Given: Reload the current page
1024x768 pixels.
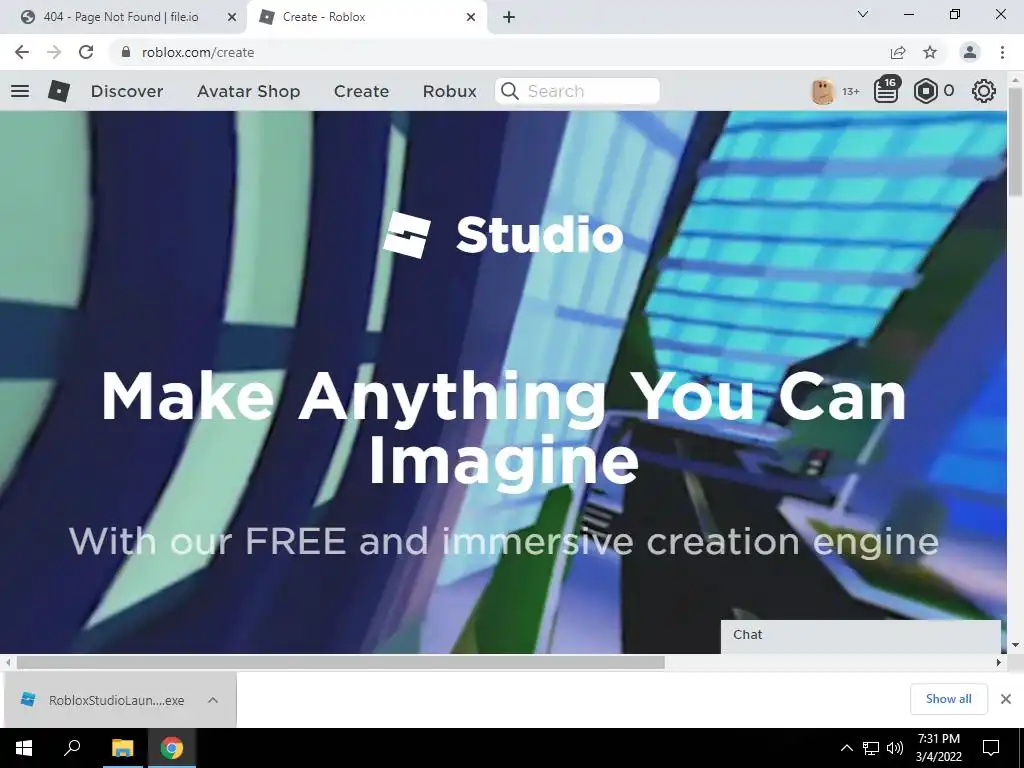Looking at the screenshot, I should pyautogui.click(x=86, y=52).
